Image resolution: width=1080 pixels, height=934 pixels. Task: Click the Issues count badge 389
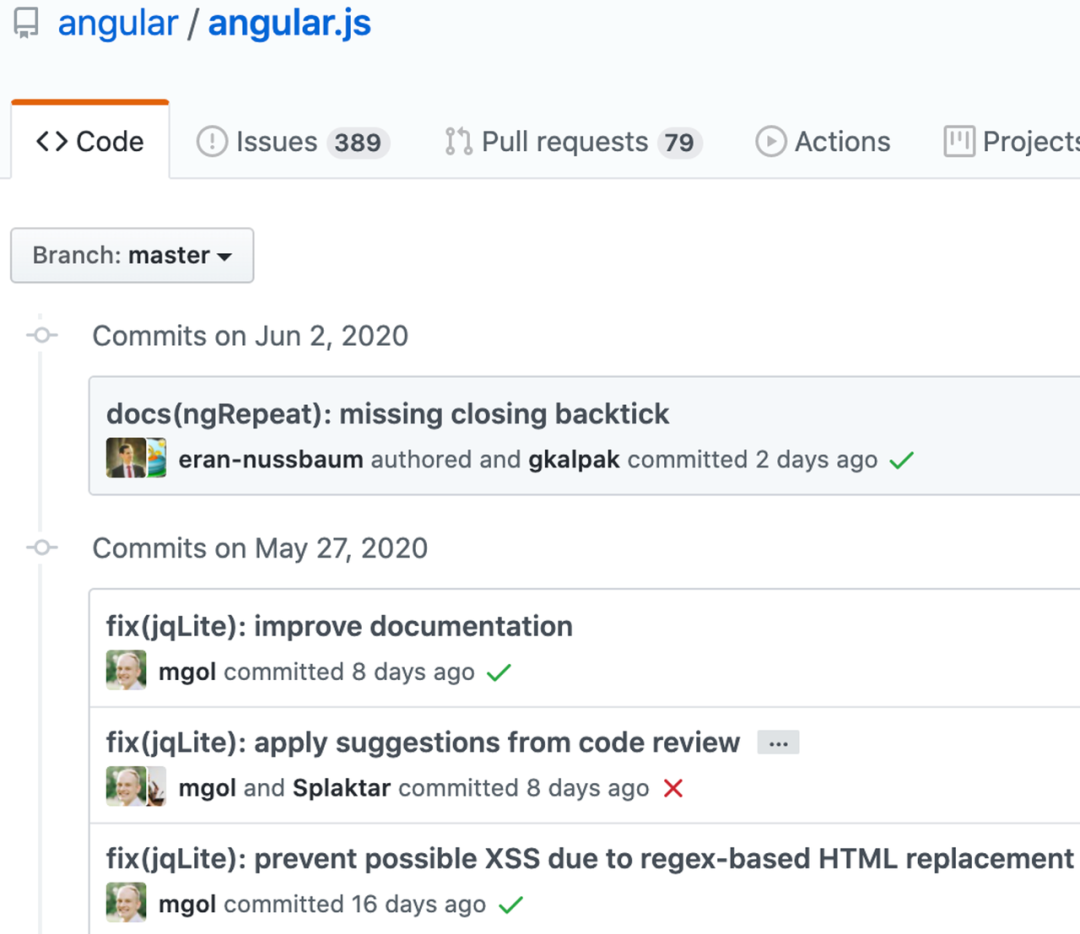point(358,143)
